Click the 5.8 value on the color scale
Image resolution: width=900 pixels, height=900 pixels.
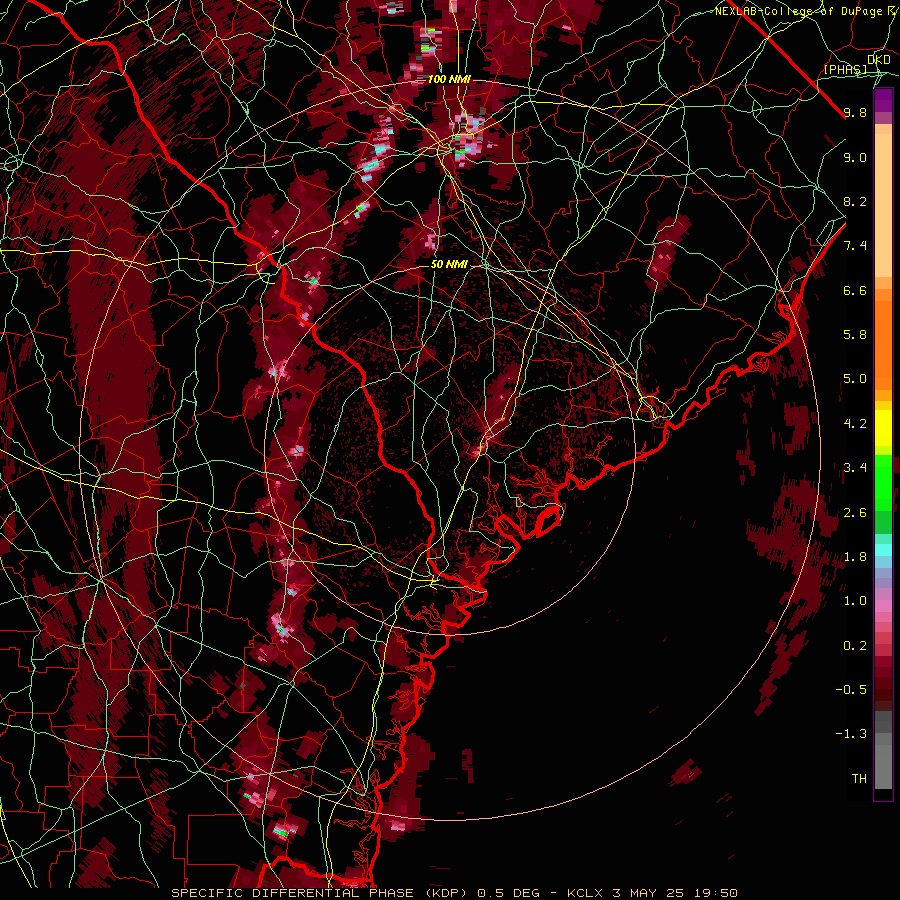click(855, 335)
